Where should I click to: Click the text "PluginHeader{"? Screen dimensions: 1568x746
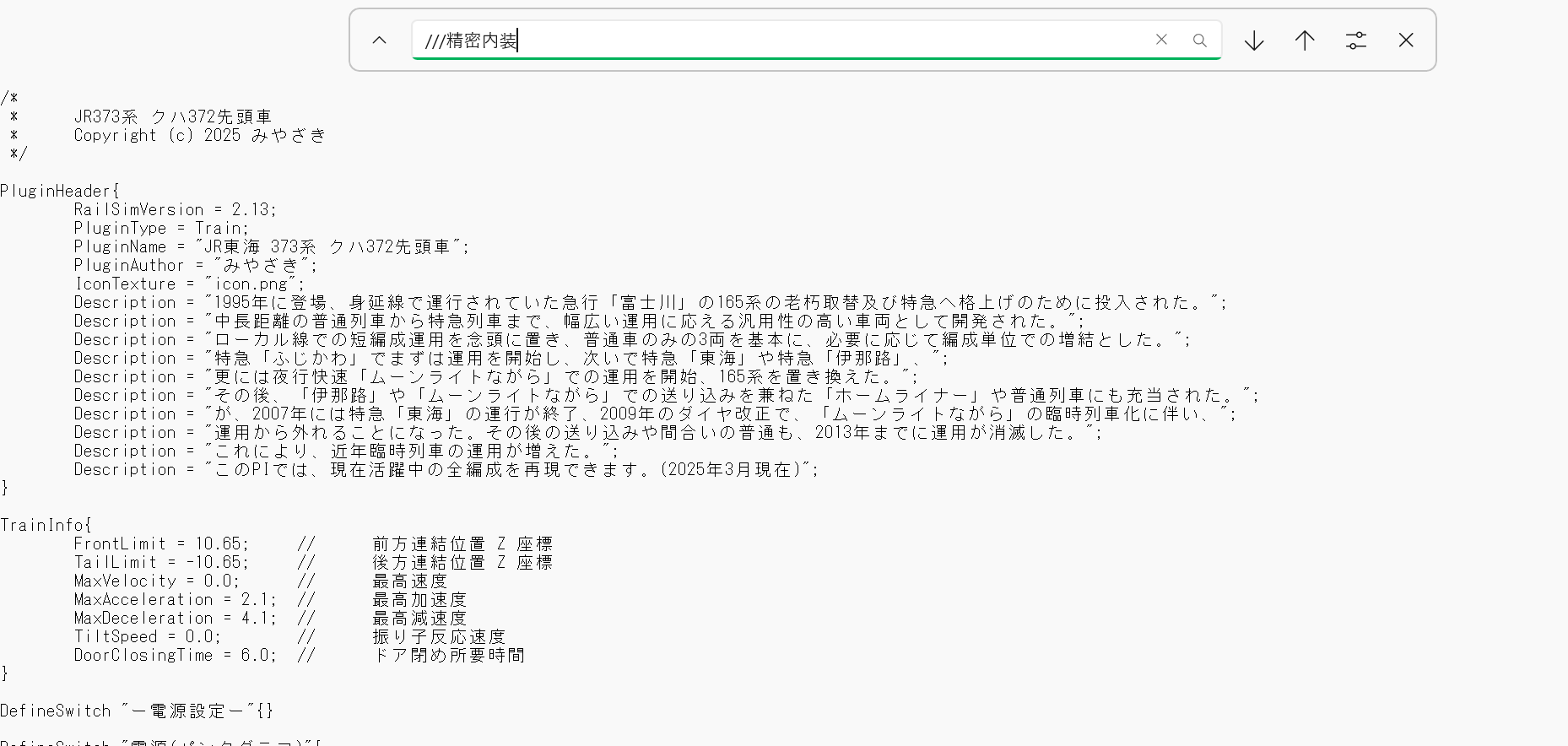pos(60,191)
